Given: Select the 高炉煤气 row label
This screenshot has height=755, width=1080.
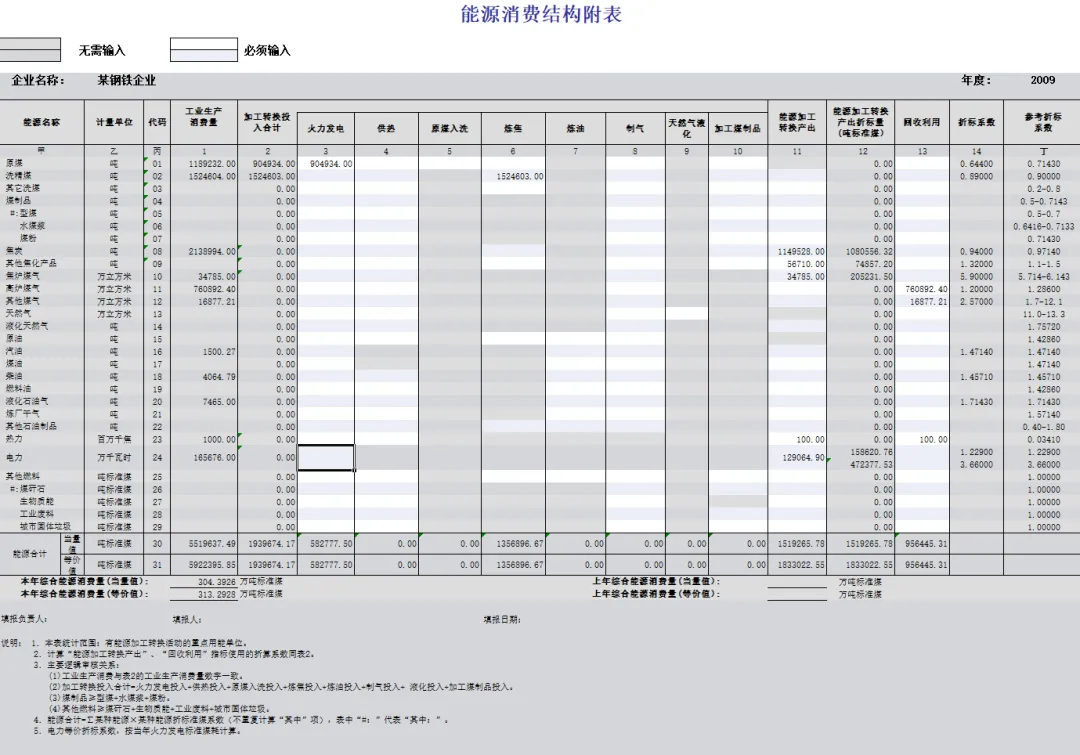Looking at the screenshot, I should pos(23,288).
